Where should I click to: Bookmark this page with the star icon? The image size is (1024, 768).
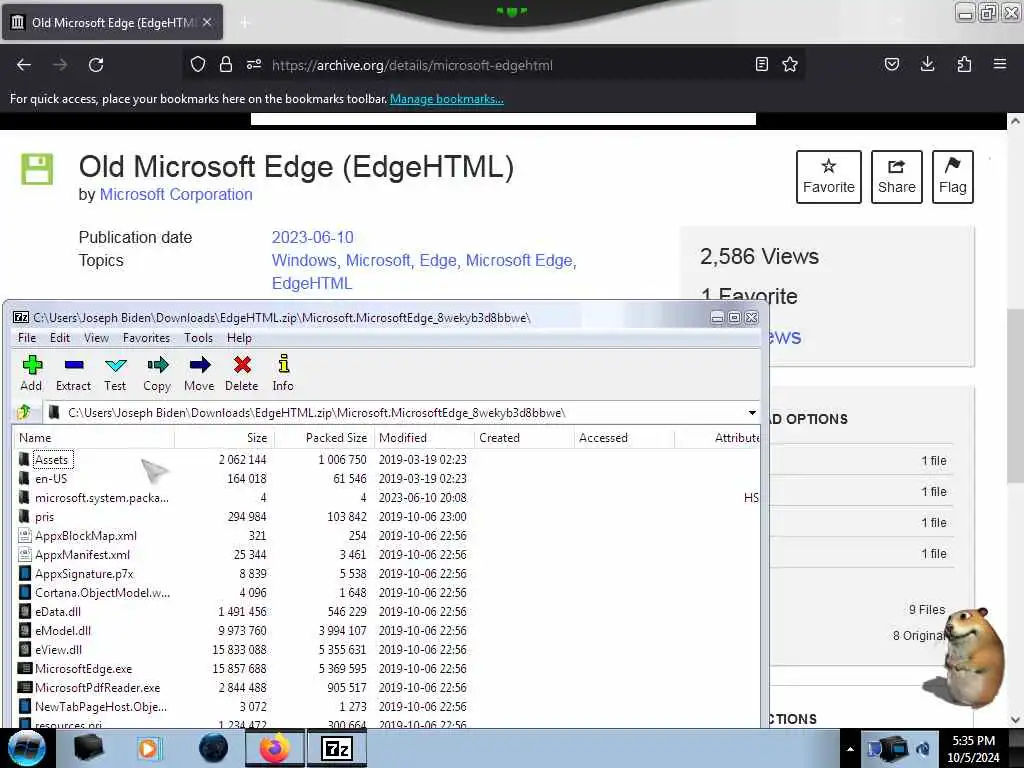click(790, 64)
